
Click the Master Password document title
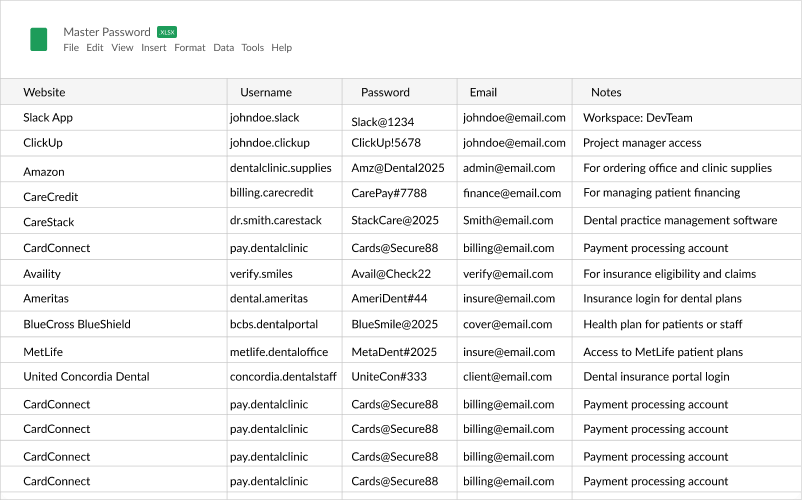(x=107, y=32)
